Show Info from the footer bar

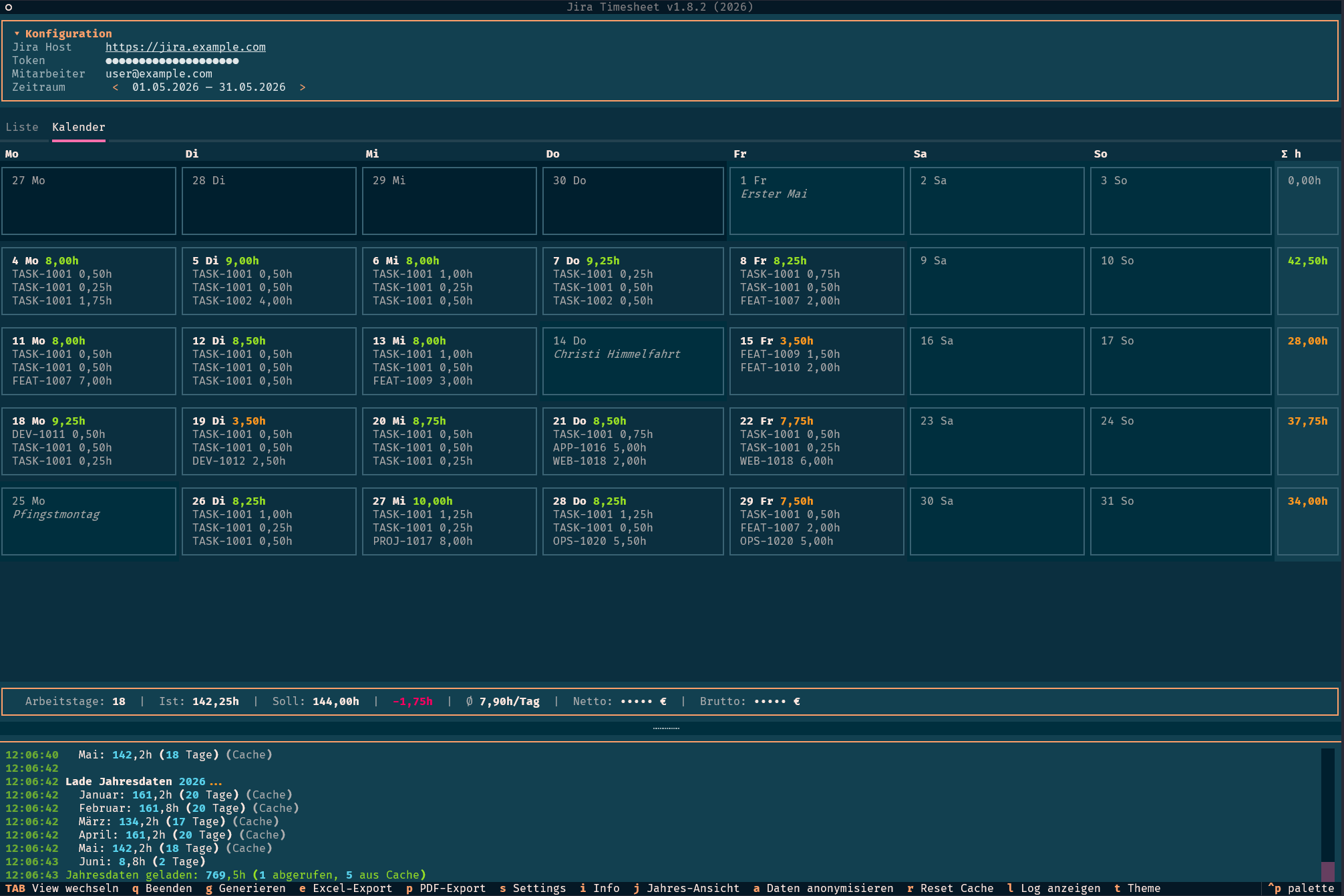click(599, 888)
